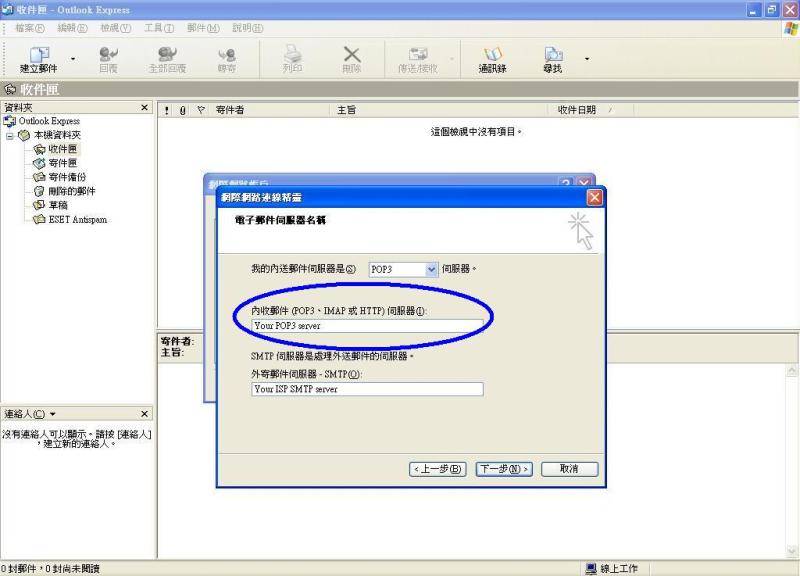The width and height of the screenshot is (800, 576).
Task: Open the 連絡人(C) dropdown menu
Action: [30, 414]
